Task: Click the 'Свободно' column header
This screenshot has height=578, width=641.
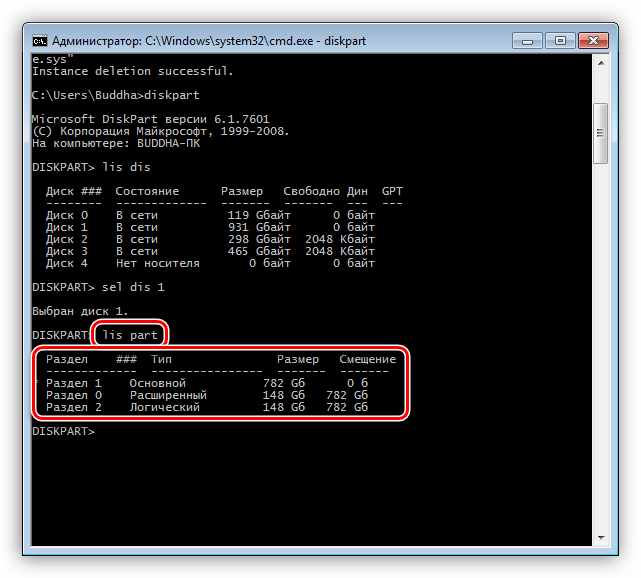Action: click(x=312, y=191)
